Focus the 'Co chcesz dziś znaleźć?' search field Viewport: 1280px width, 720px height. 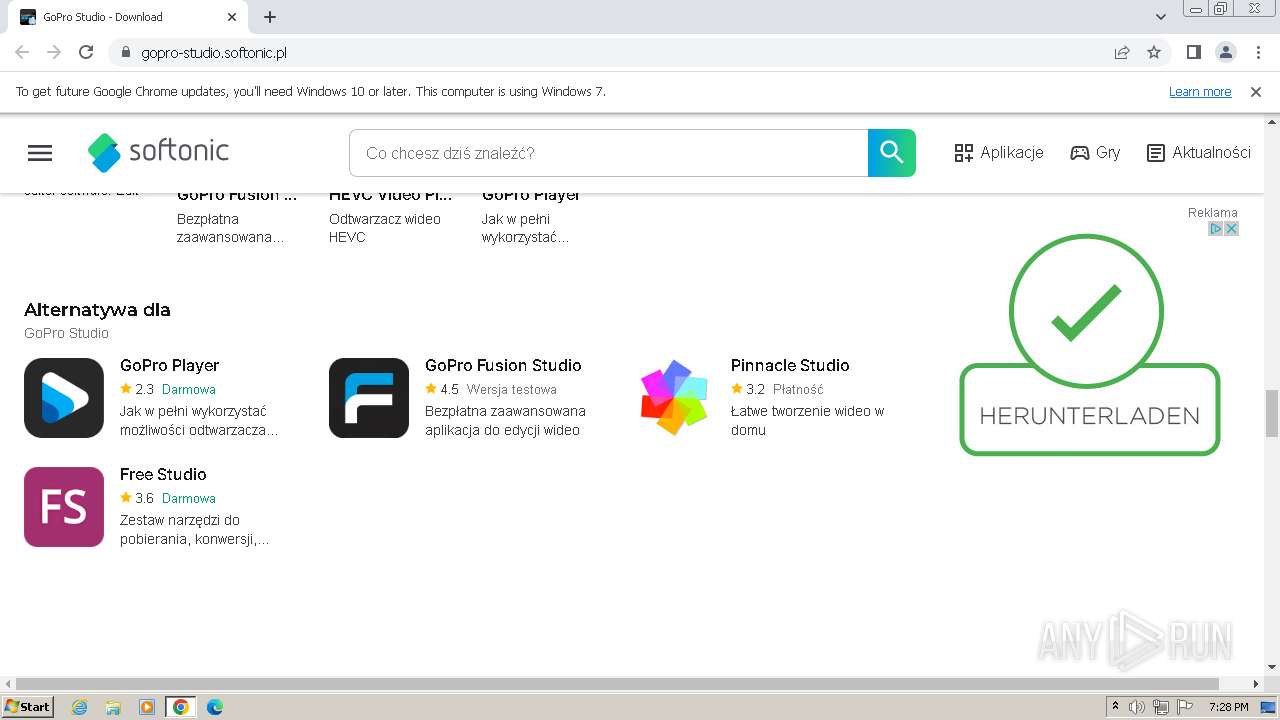[x=608, y=153]
